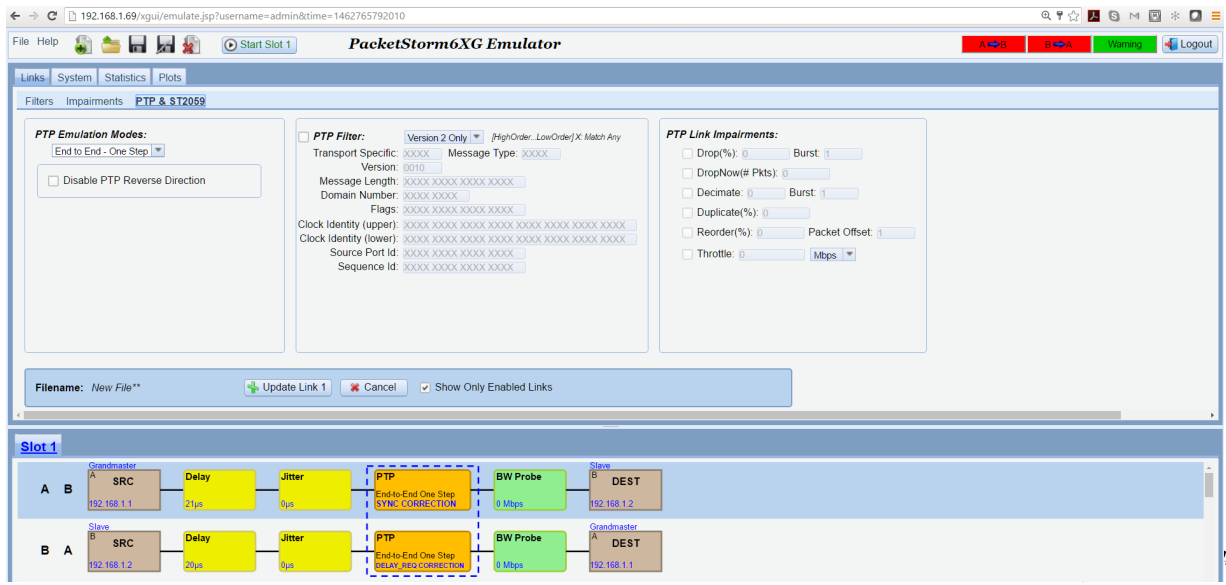Enable the Drop(%) impairment checkbox

[x=687, y=154]
